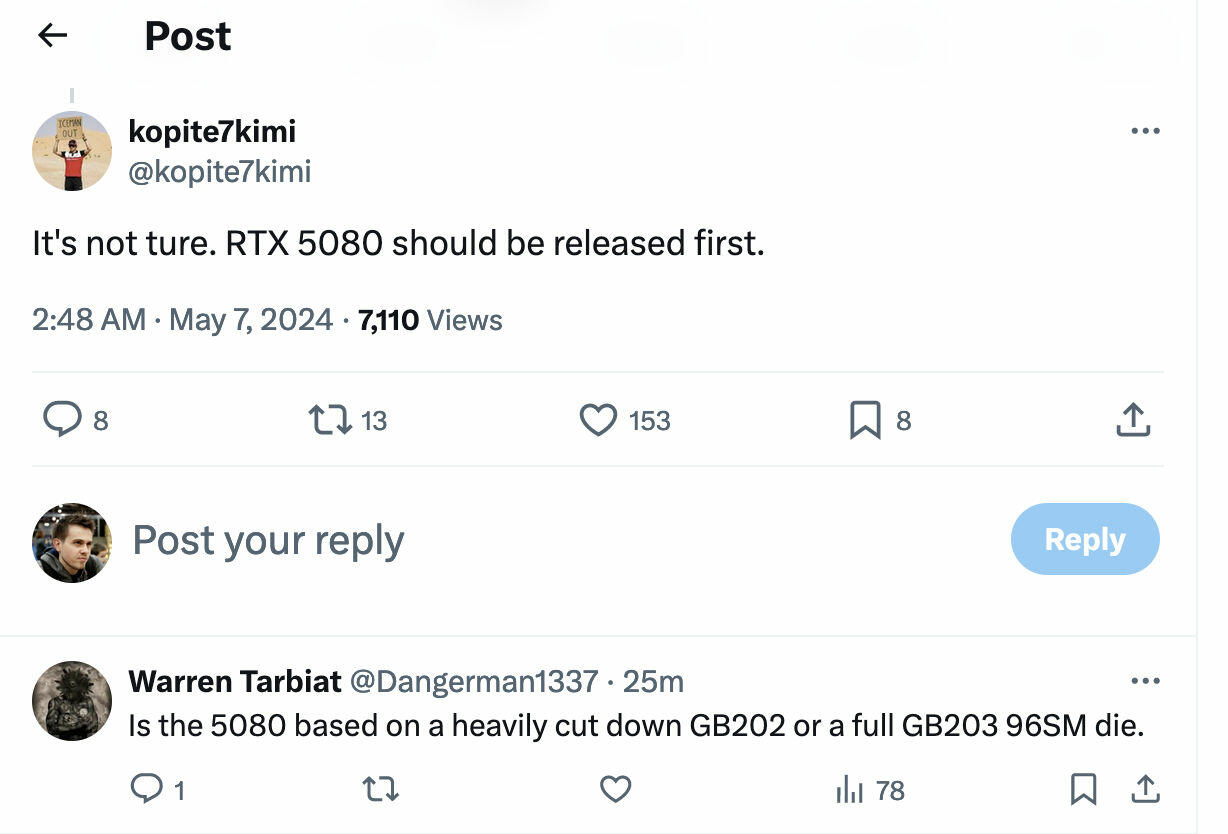Open Warren Tarbiat's avatar
Screen dimensions: 1228x834
click(x=72, y=701)
